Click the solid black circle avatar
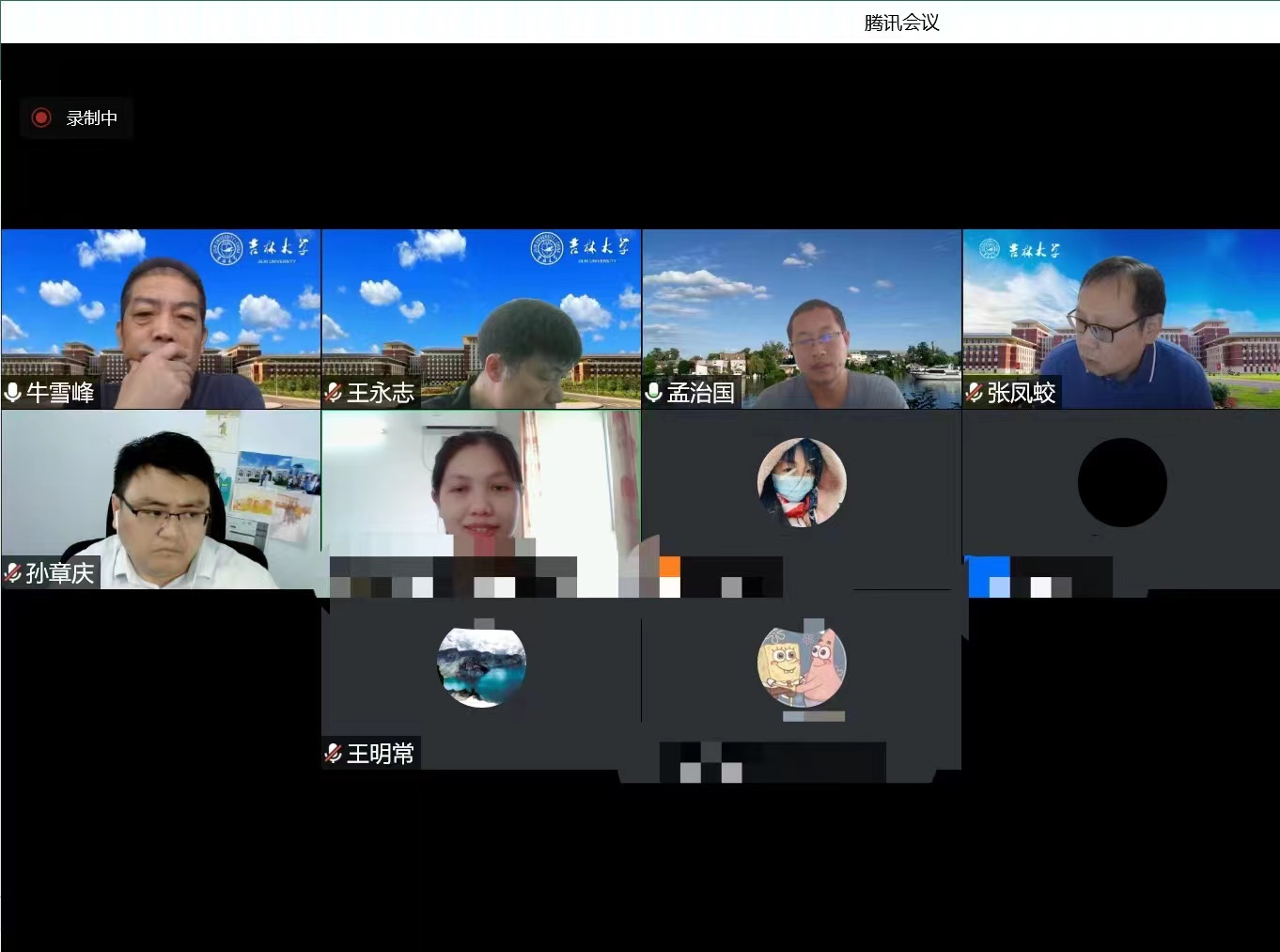This screenshot has width=1280, height=952. (1122, 482)
